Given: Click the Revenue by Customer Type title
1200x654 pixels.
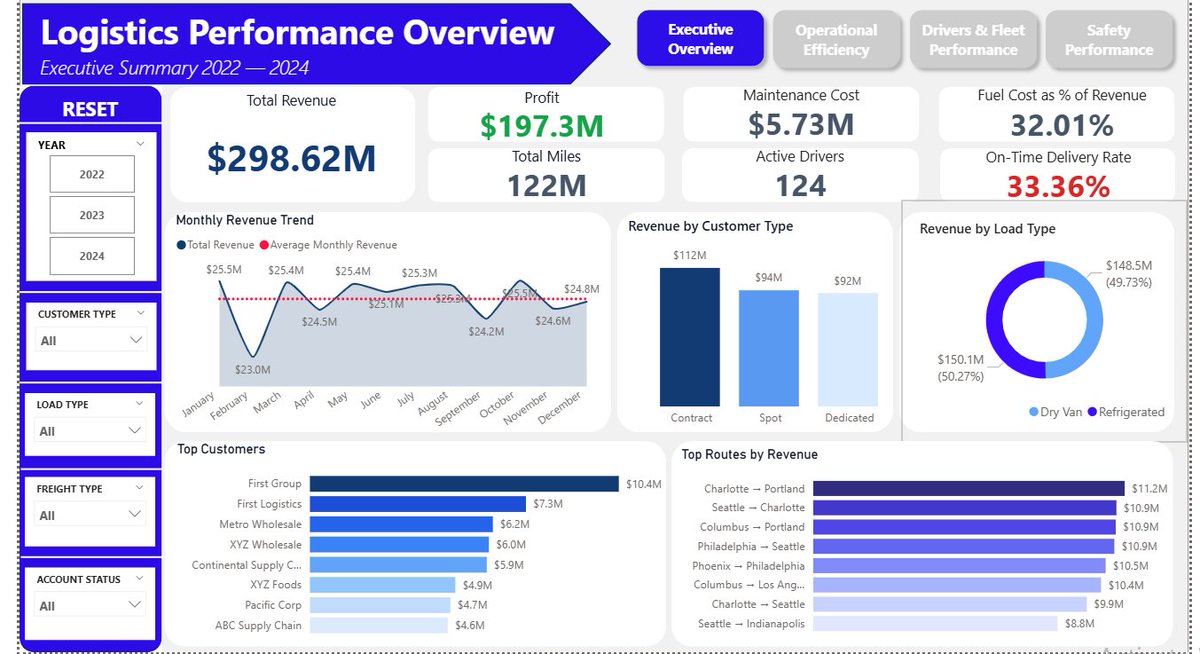Looking at the screenshot, I should click(710, 226).
